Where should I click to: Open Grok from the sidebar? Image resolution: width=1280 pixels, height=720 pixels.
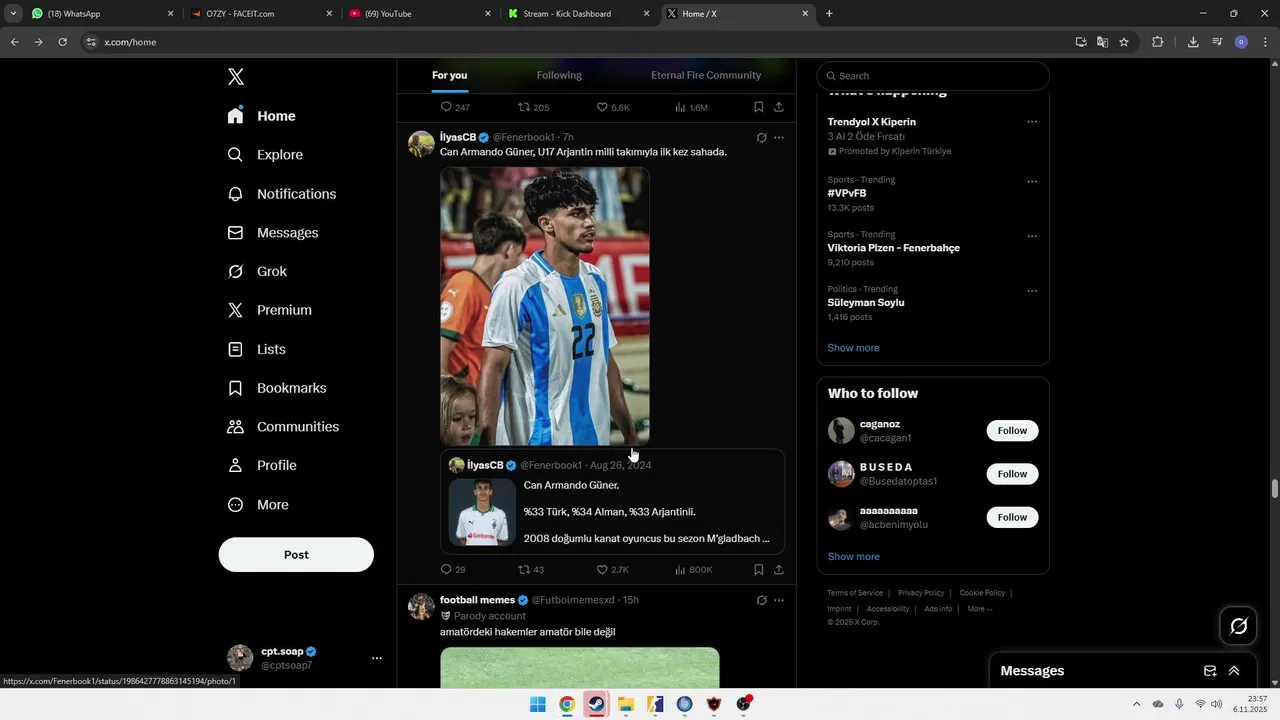(x=257, y=272)
